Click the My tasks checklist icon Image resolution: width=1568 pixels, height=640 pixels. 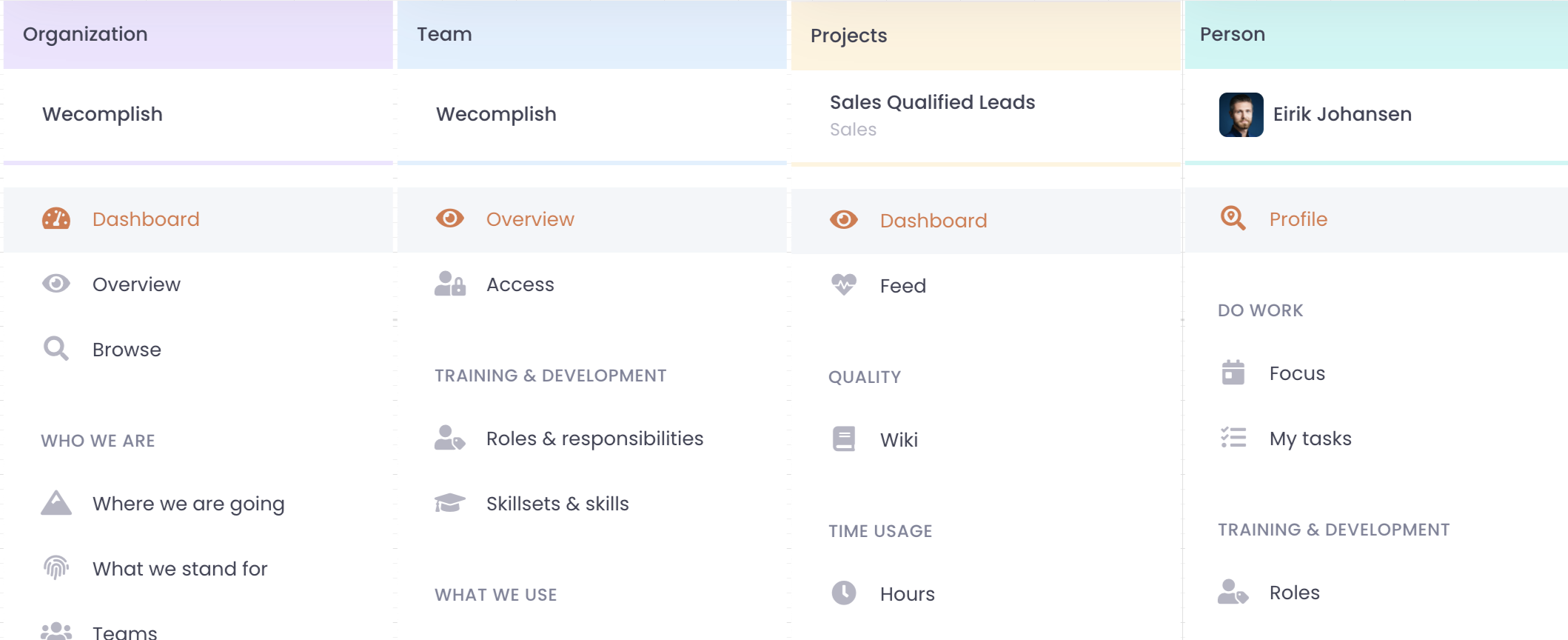point(1233,438)
